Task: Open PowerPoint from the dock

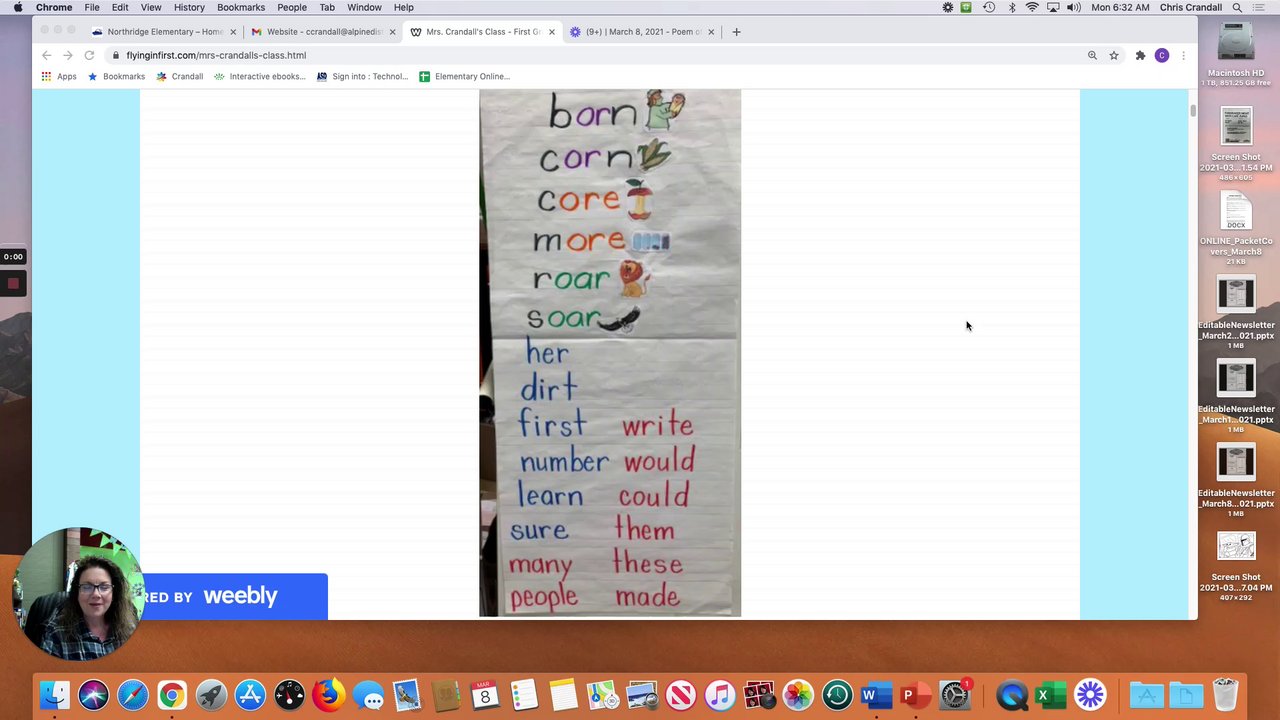Action: click(915, 694)
